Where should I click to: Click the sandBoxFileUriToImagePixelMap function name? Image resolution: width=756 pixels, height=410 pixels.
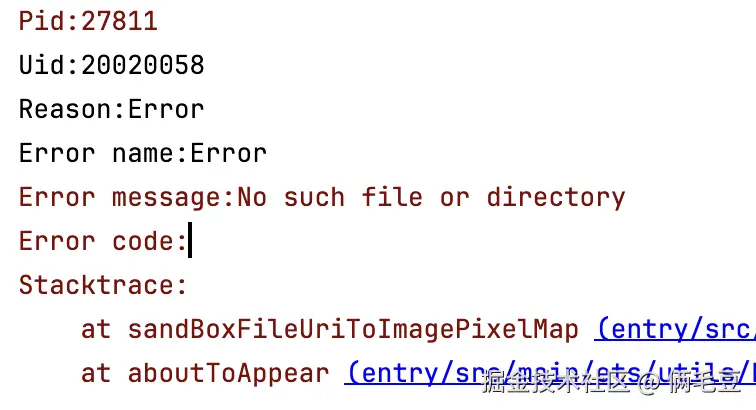click(353, 330)
